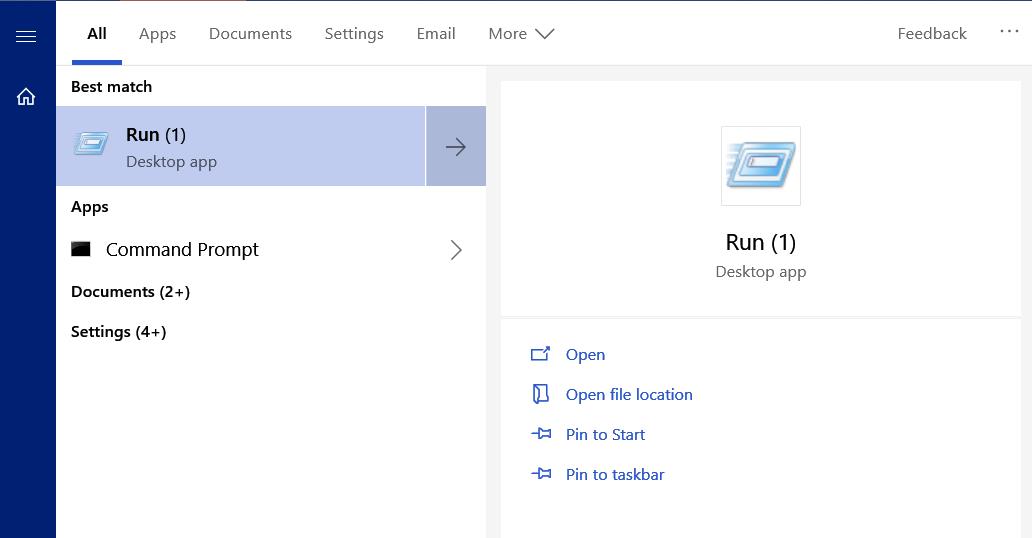This screenshot has width=1032, height=538.
Task: Select the Run (1) best match text
Action: [156, 134]
